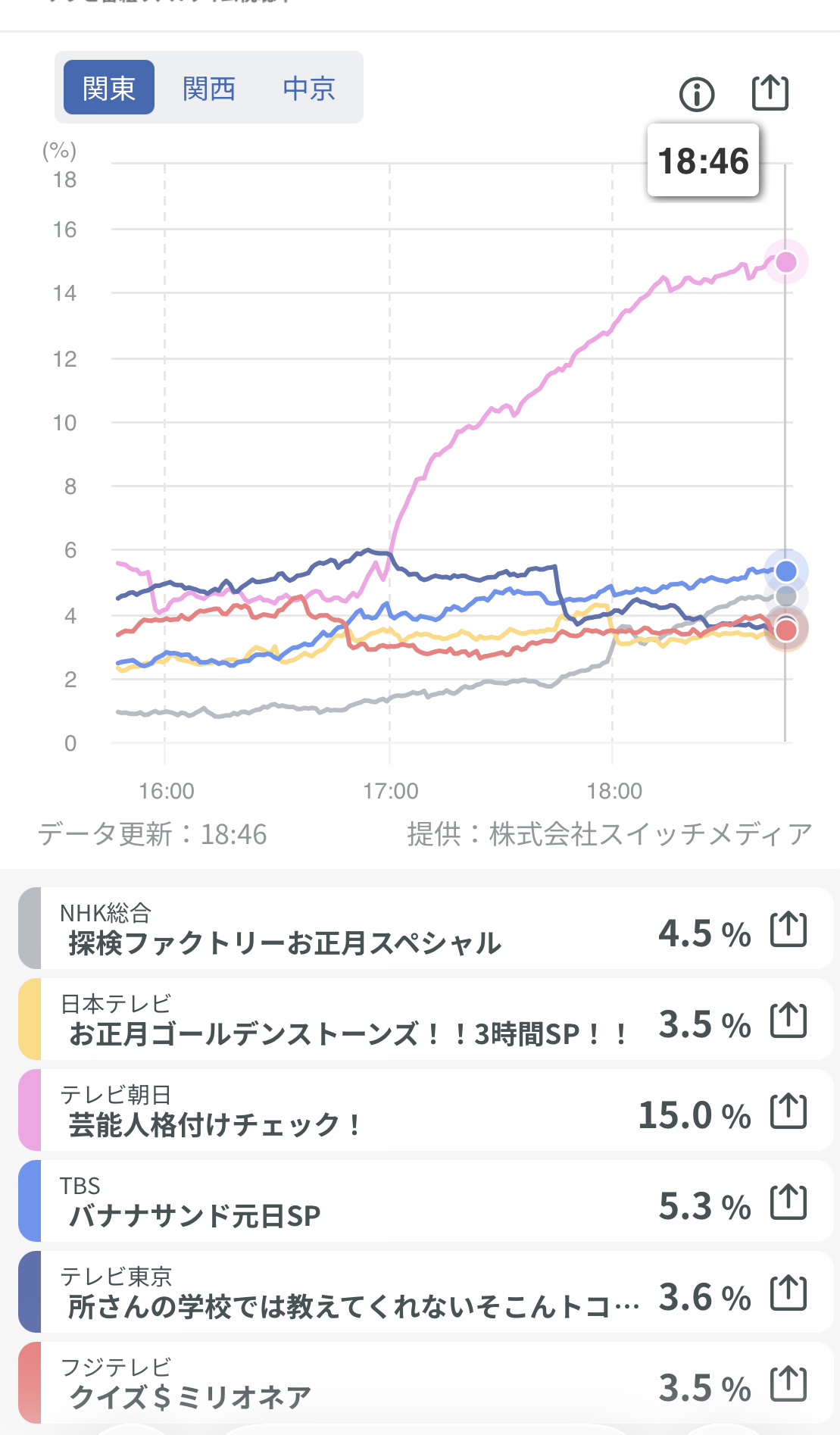Share the NHK総合 program rating
This screenshot has width=840, height=1435.
tap(788, 929)
